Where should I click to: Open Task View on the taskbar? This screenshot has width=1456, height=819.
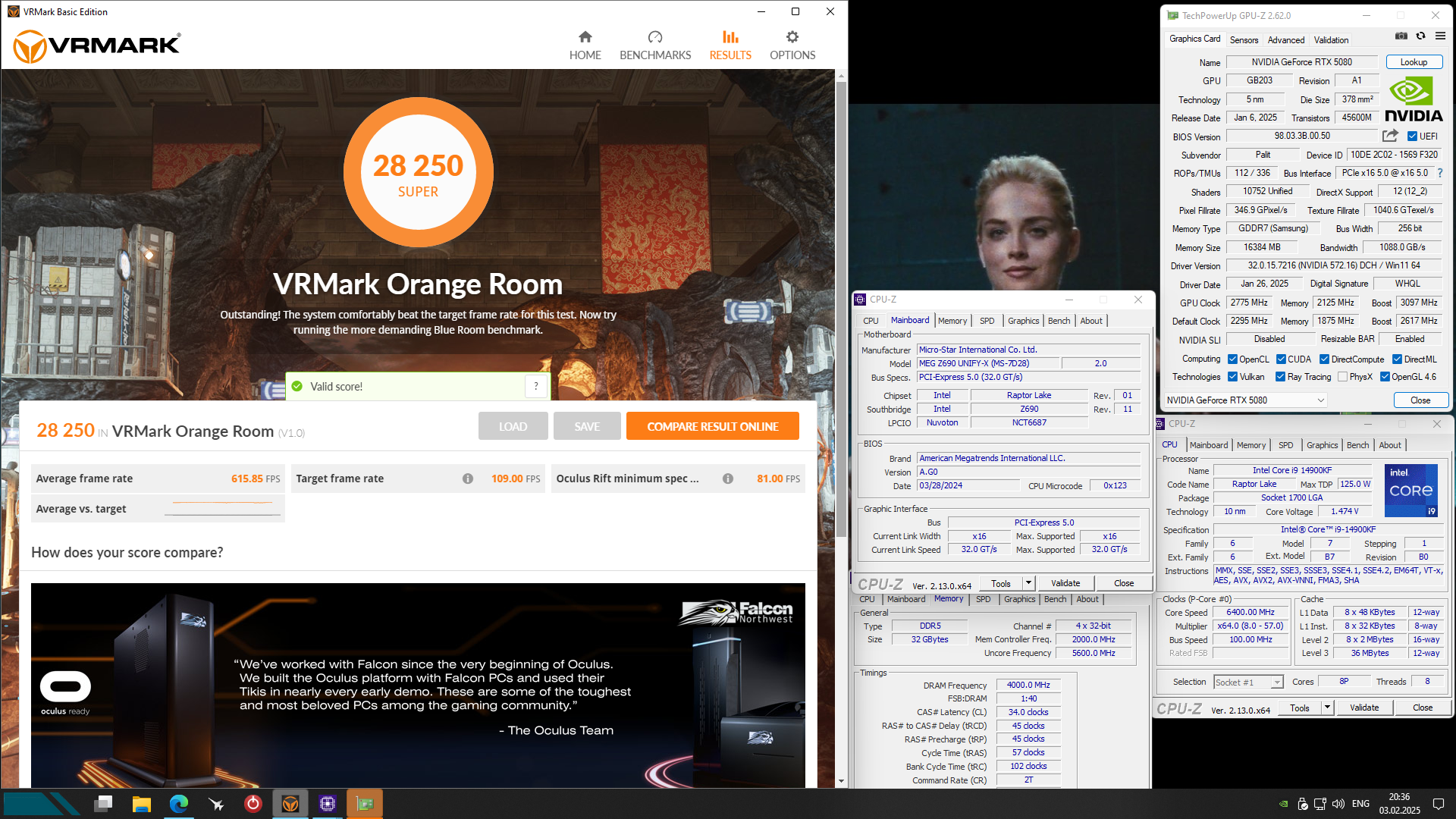(x=104, y=804)
